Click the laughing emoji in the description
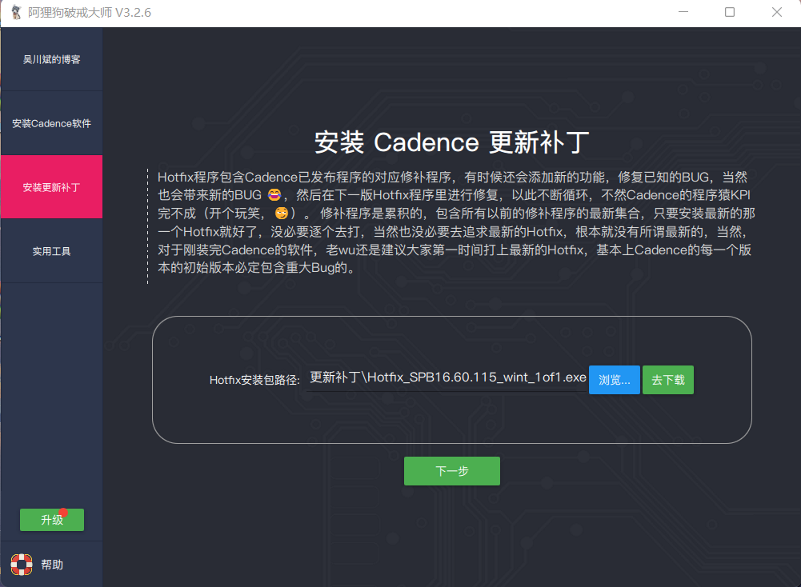Screen dimensions: 801x587 (x=274, y=195)
